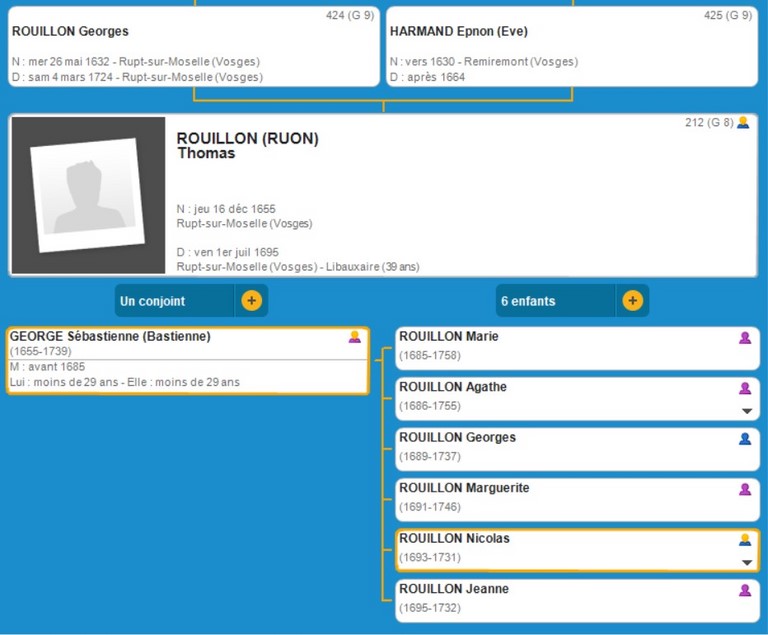
Task: Click the purple person icon for Rouillon Agathe
Action: click(x=744, y=388)
